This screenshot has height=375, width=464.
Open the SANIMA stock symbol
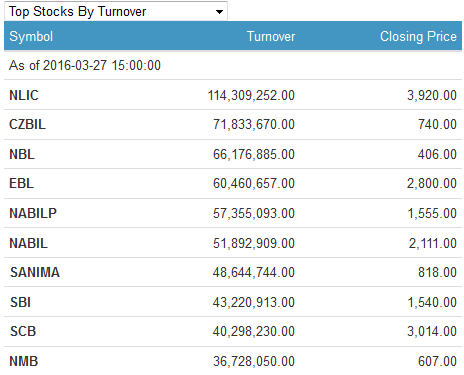click(x=35, y=272)
